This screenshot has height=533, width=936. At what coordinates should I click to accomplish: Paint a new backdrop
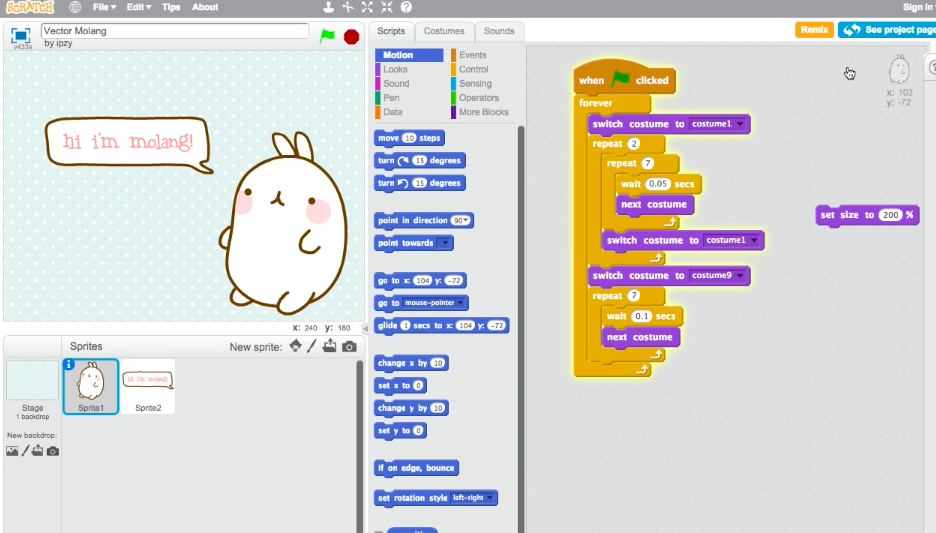point(25,451)
